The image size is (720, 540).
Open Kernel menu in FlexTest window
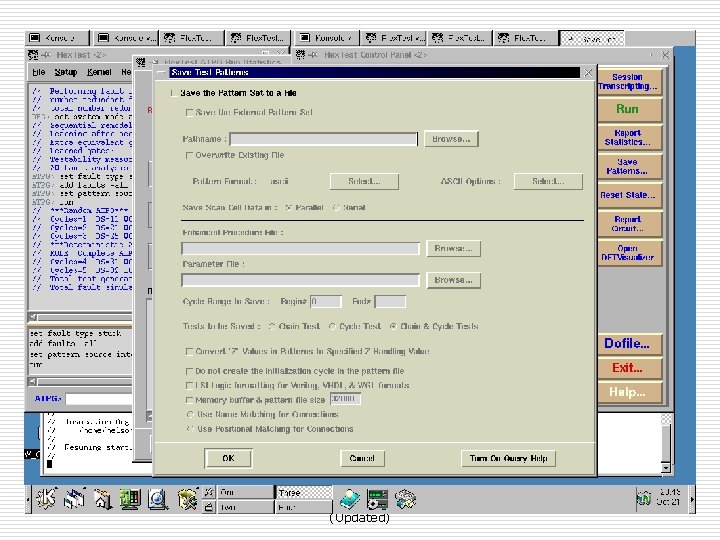99,72
